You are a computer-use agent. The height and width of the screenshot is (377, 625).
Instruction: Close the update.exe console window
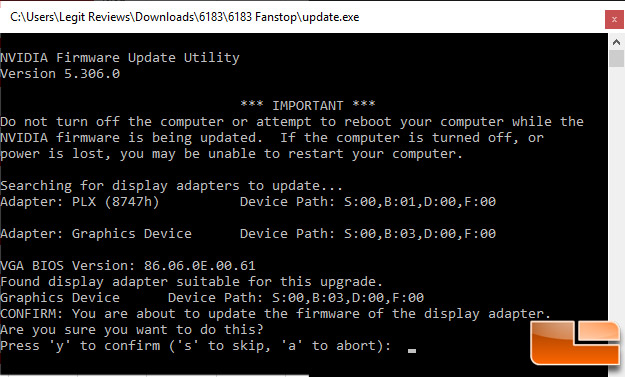tap(614, 20)
